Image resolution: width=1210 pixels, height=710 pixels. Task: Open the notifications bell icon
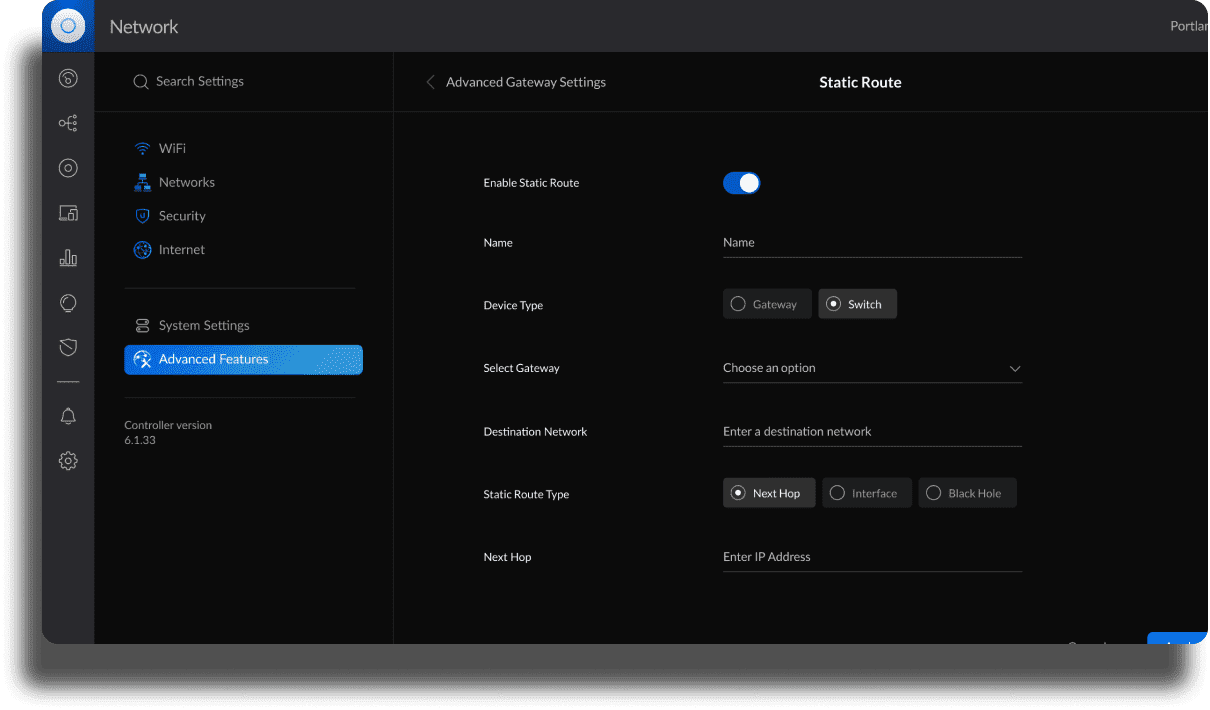[x=68, y=416]
